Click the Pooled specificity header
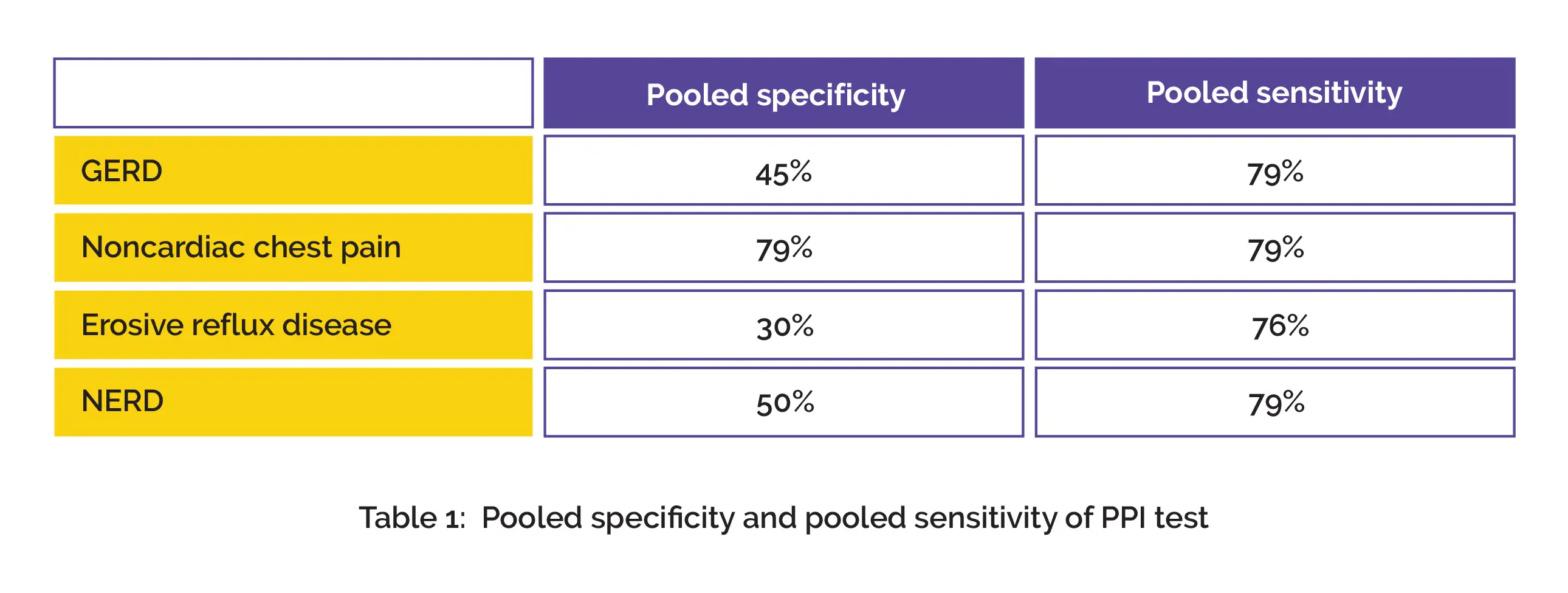 (x=775, y=95)
